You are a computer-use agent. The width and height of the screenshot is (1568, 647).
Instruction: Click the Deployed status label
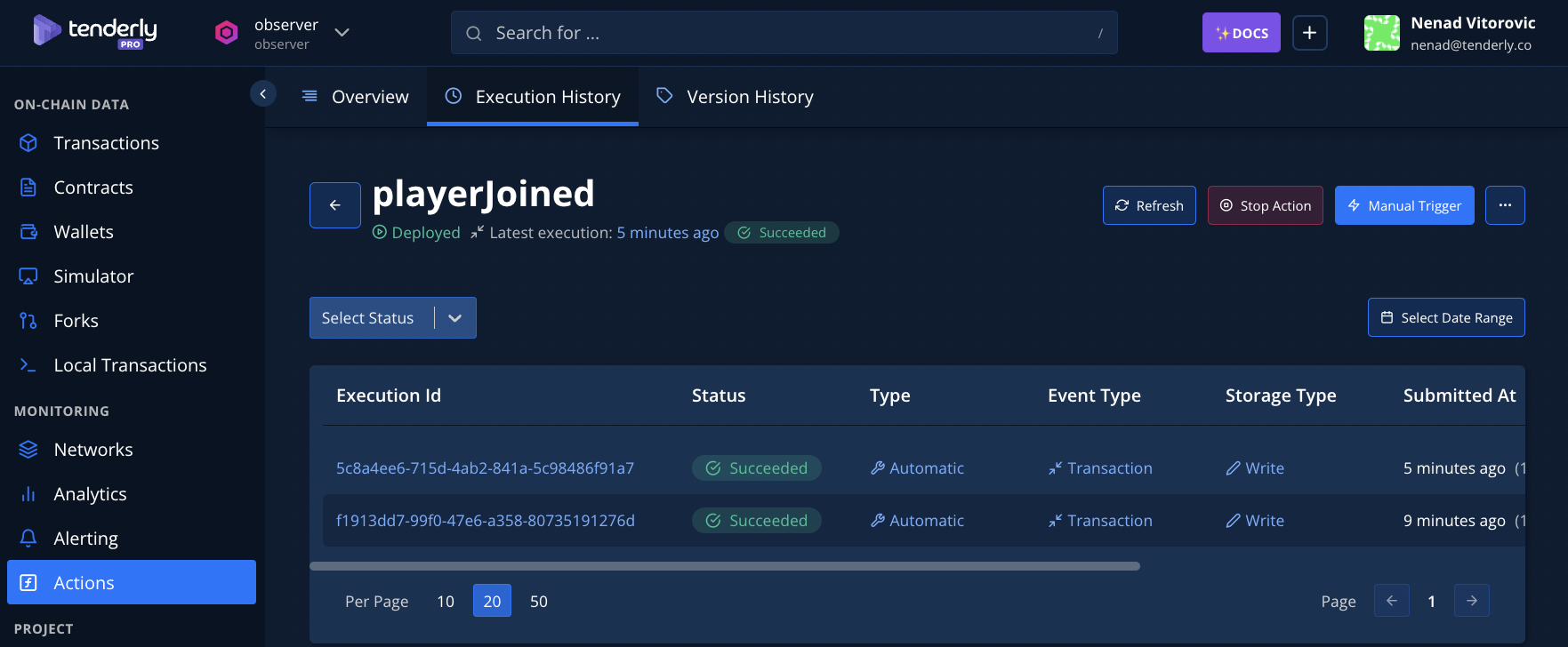tap(416, 233)
